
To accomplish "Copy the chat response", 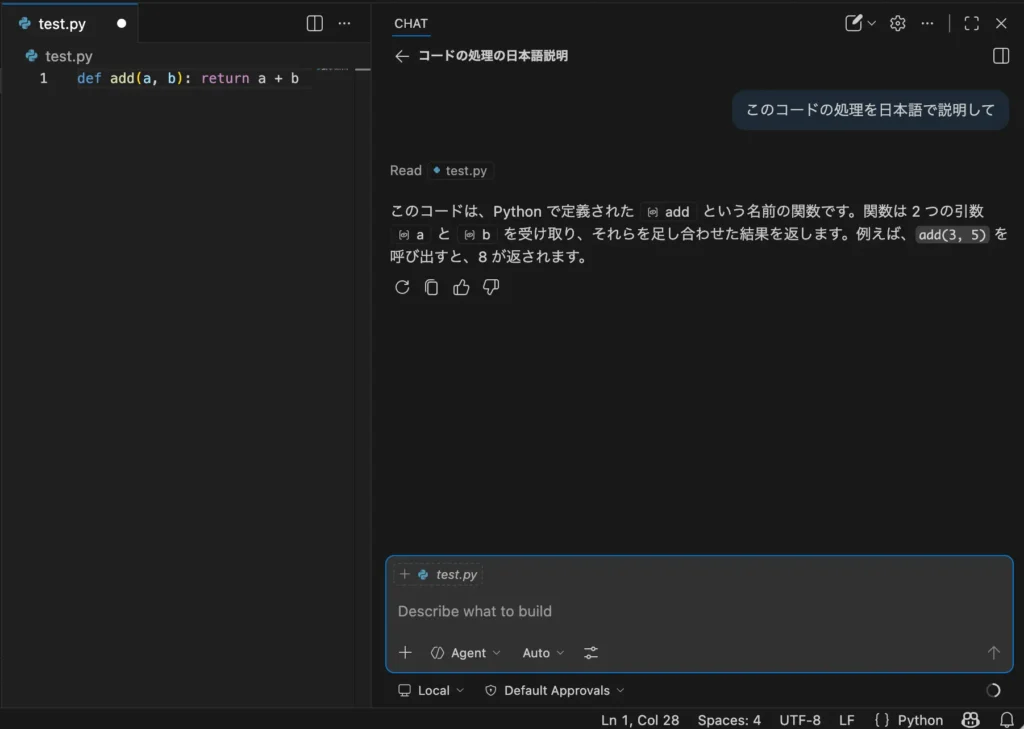I will 432,288.
